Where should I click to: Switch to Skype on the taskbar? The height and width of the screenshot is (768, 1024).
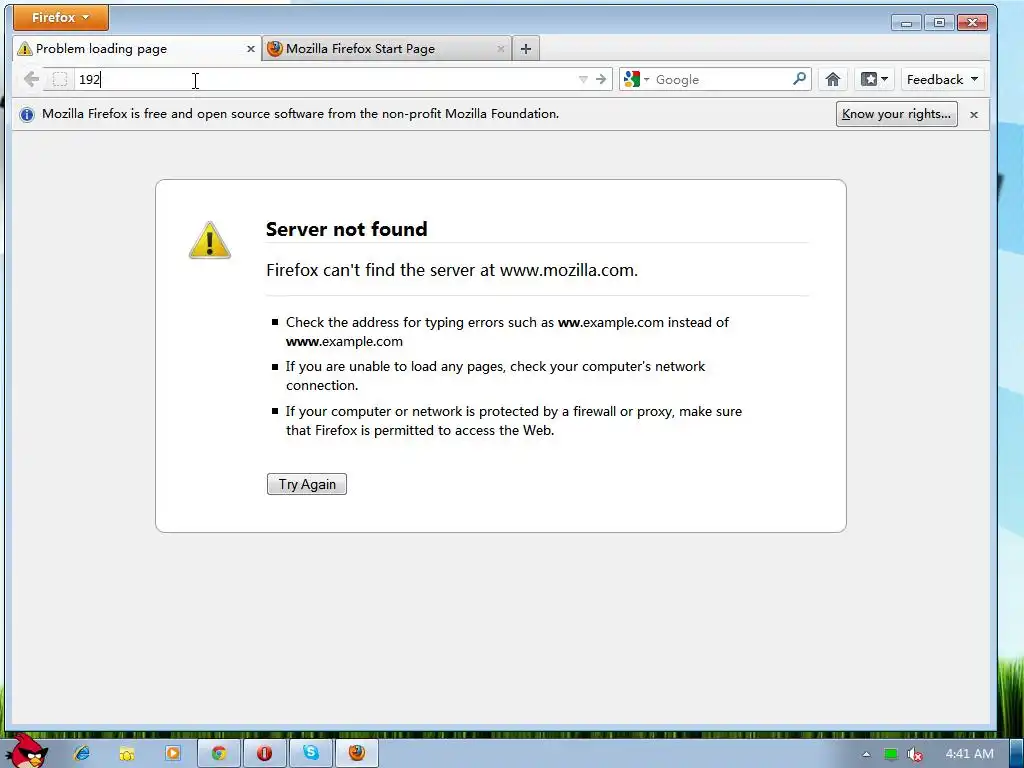point(311,753)
